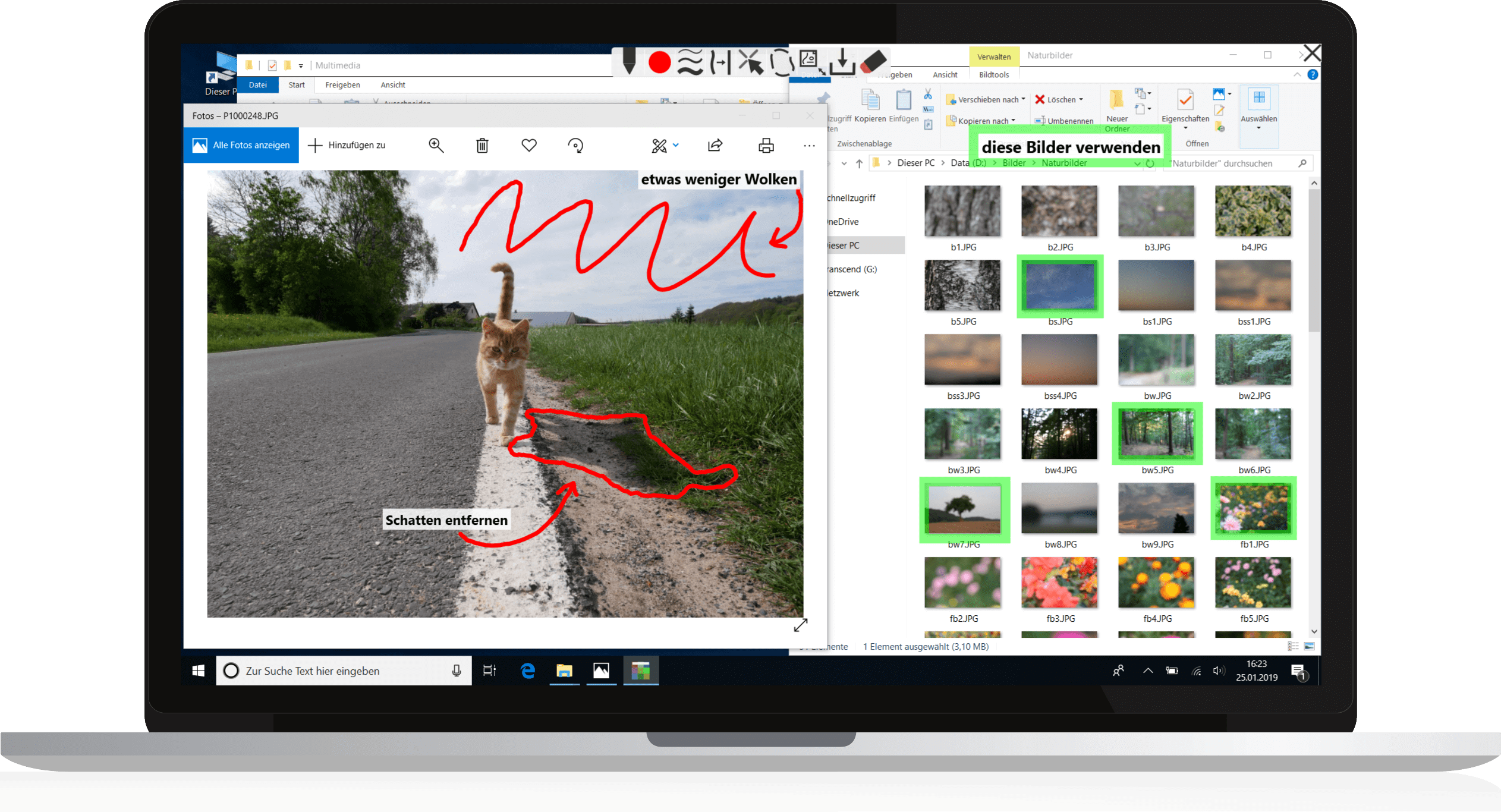Select the width spacing tool in the annotation toolbar
The width and height of the screenshot is (1501, 812).
(x=720, y=62)
